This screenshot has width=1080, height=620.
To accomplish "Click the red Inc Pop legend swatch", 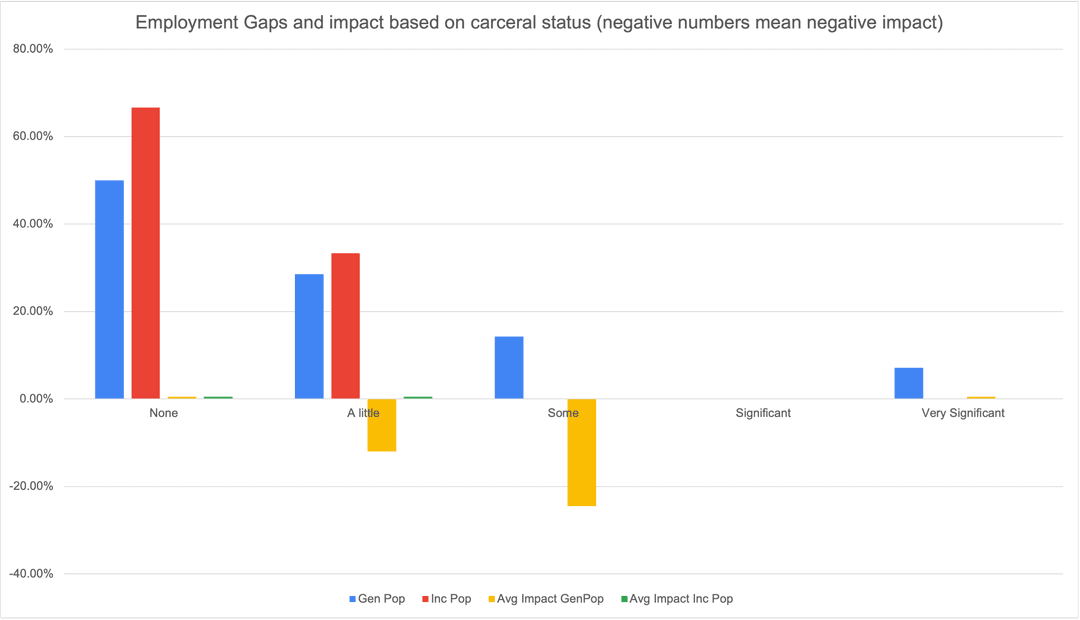I will click(x=424, y=599).
